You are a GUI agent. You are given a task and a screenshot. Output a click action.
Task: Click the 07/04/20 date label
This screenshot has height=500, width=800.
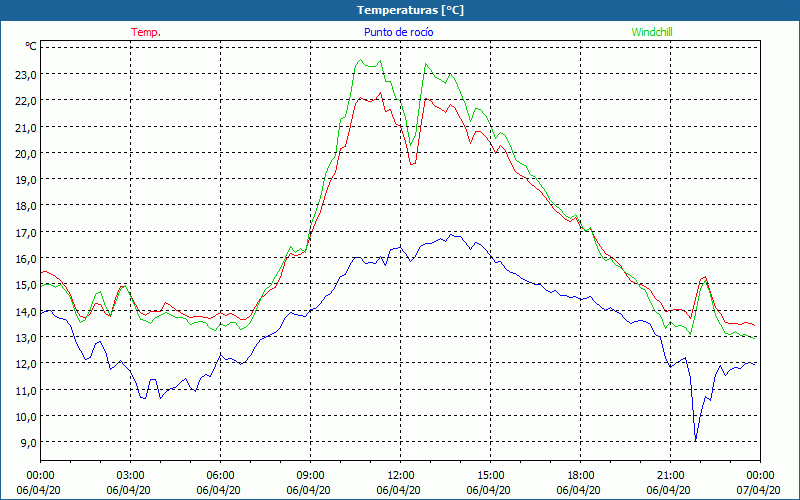coord(758,490)
